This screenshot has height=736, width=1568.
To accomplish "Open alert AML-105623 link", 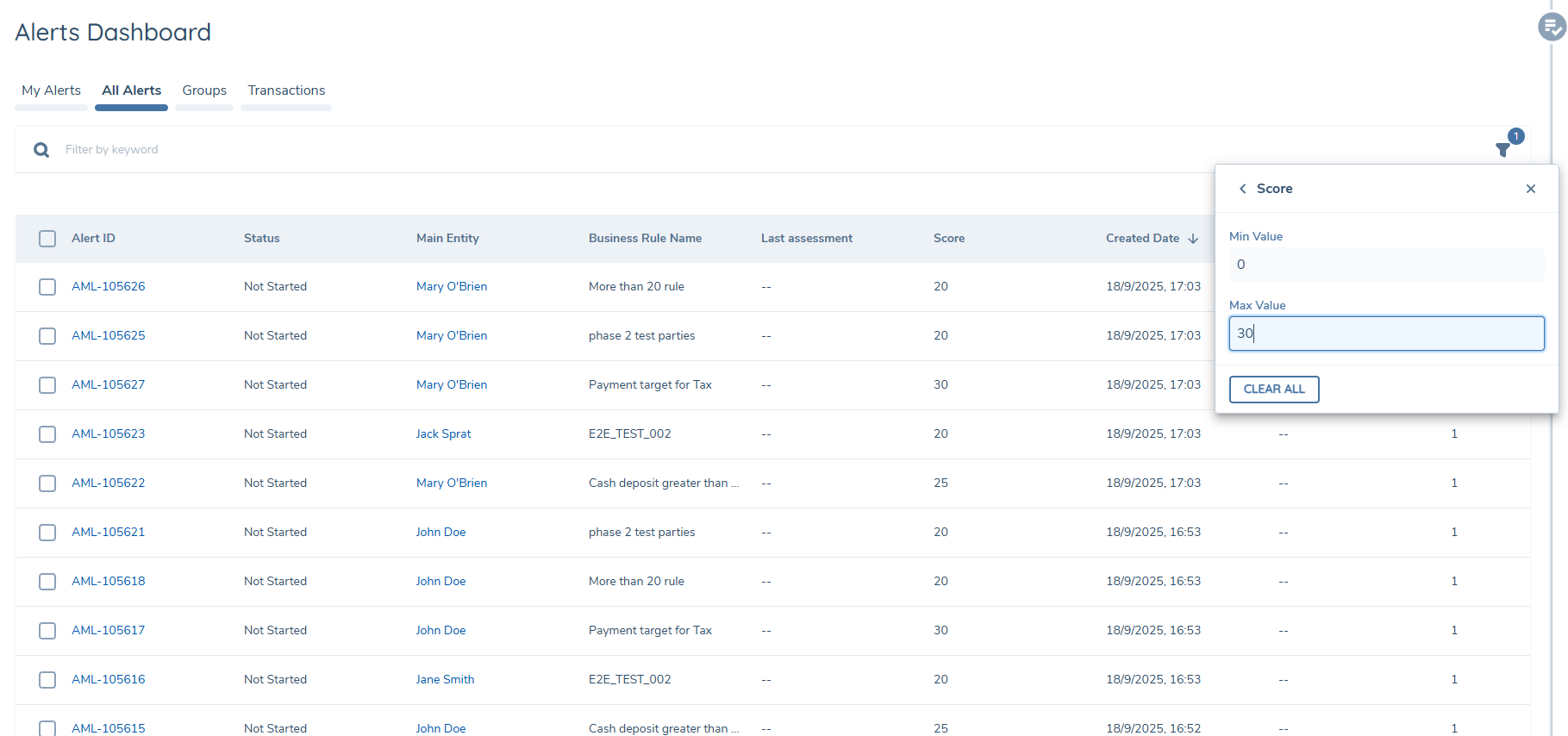I will click(109, 434).
